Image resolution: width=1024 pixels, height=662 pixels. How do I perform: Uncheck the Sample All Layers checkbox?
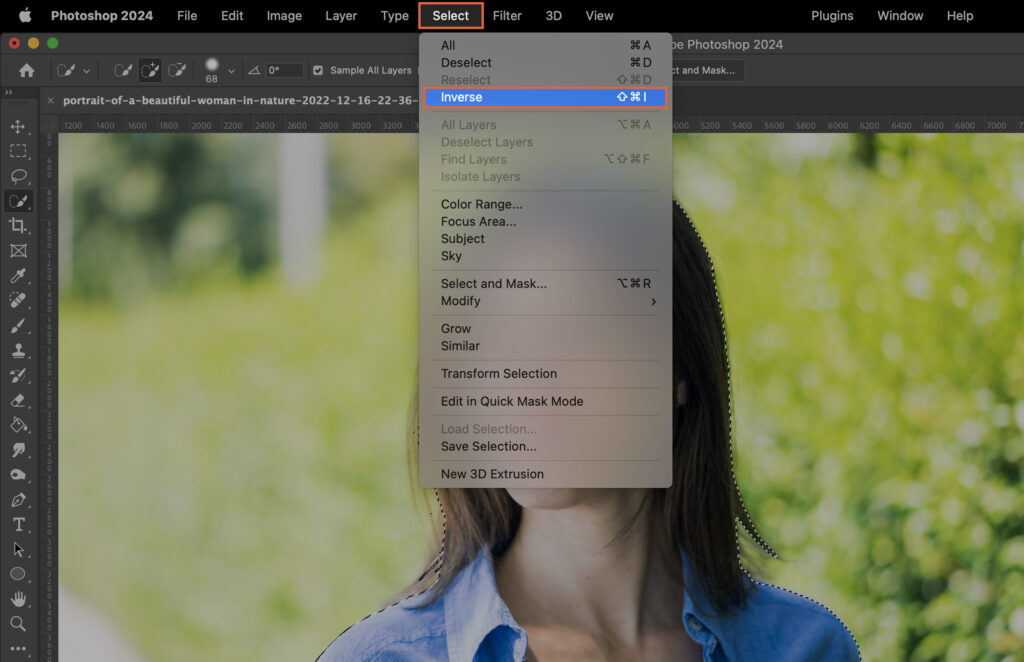pos(317,70)
